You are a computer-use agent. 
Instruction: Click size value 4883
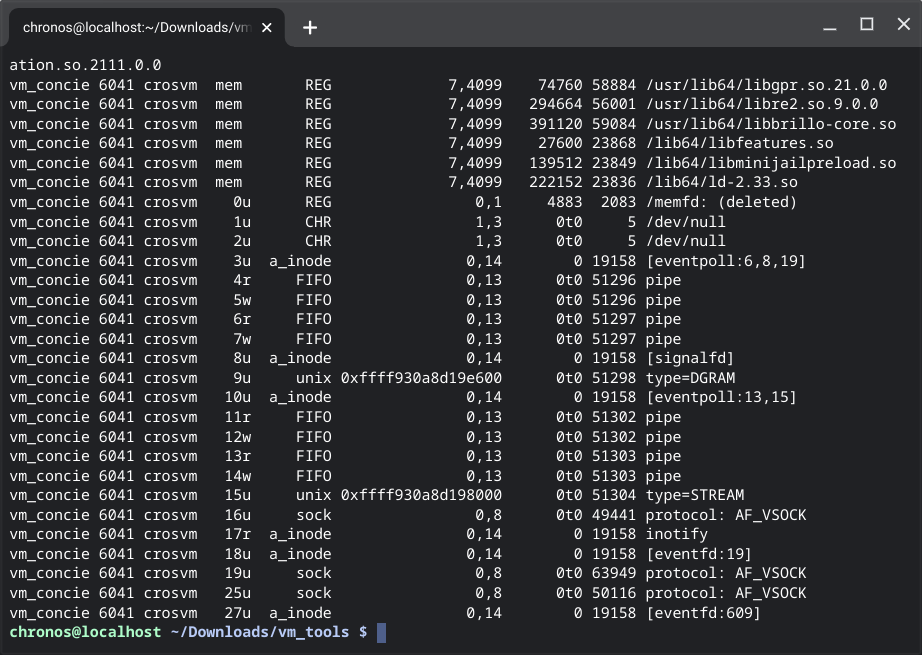point(564,202)
